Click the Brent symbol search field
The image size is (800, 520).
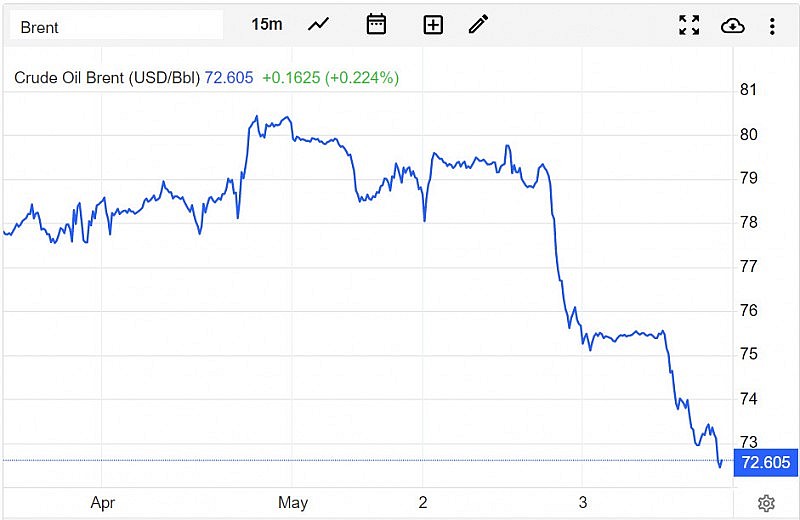tap(115, 26)
